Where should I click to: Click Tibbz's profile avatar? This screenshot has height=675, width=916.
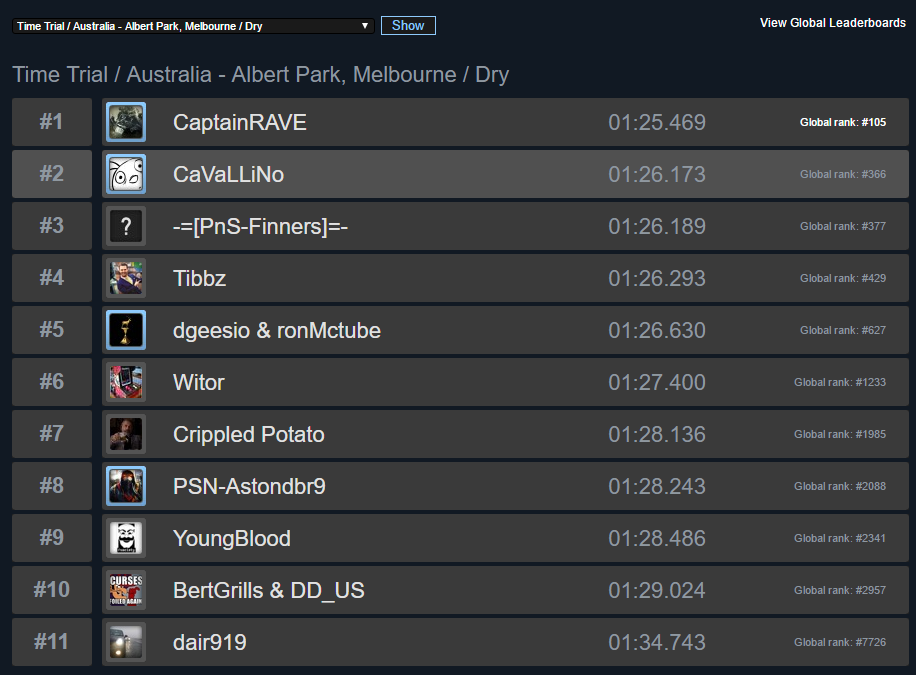(x=126, y=278)
